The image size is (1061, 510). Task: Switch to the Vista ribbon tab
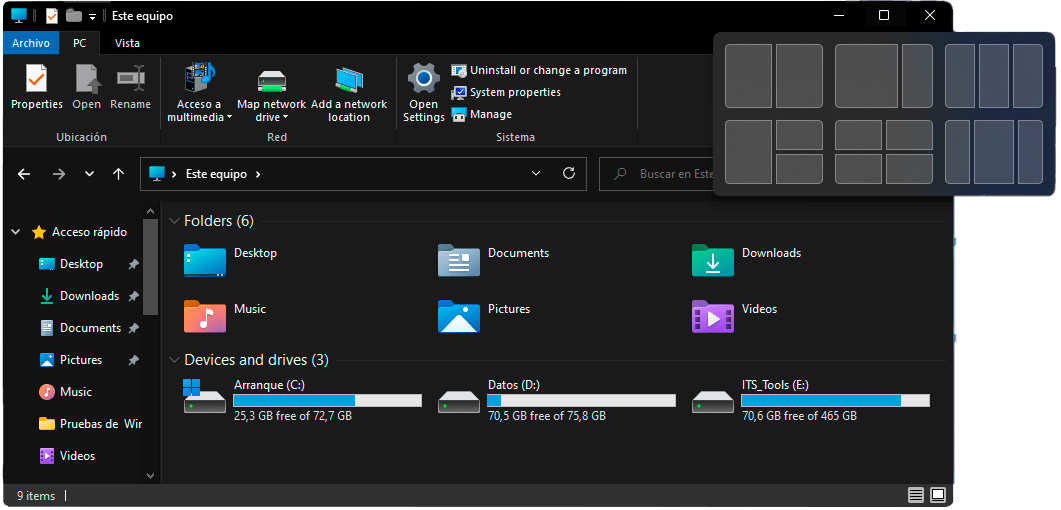click(x=127, y=43)
